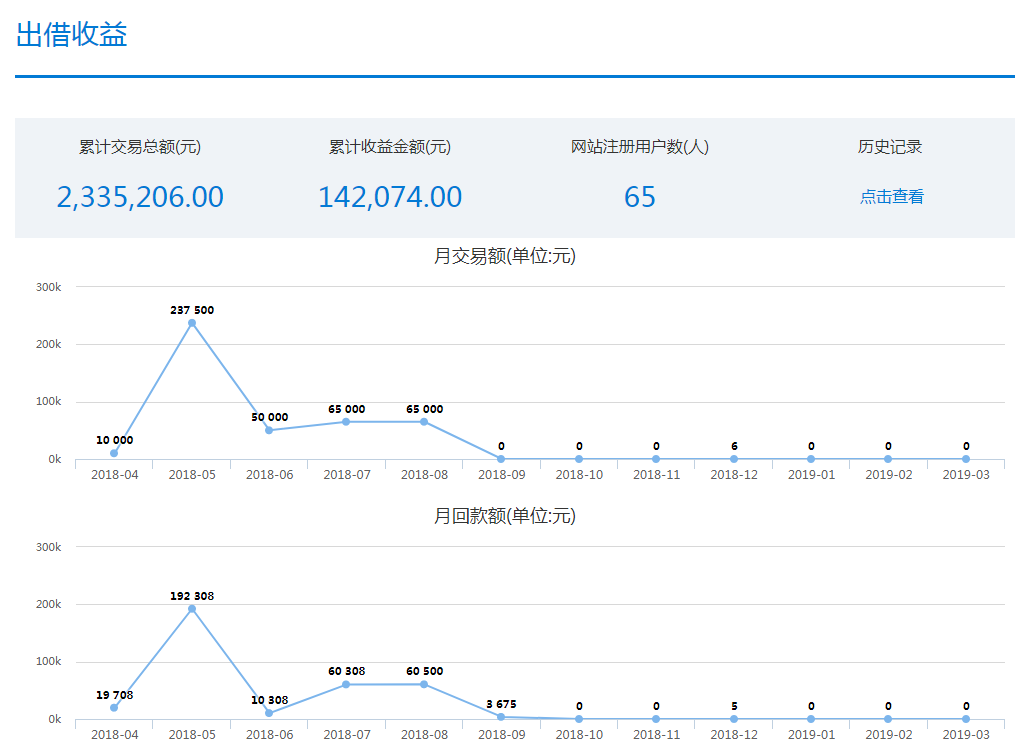Click the 192 308 peak point in 月回款额 chart
Image resolution: width=1030 pixels, height=752 pixels.
tap(192, 609)
